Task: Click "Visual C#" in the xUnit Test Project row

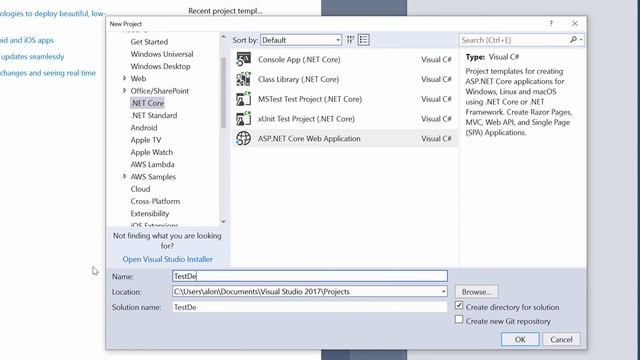Action: [x=436, y=119]
